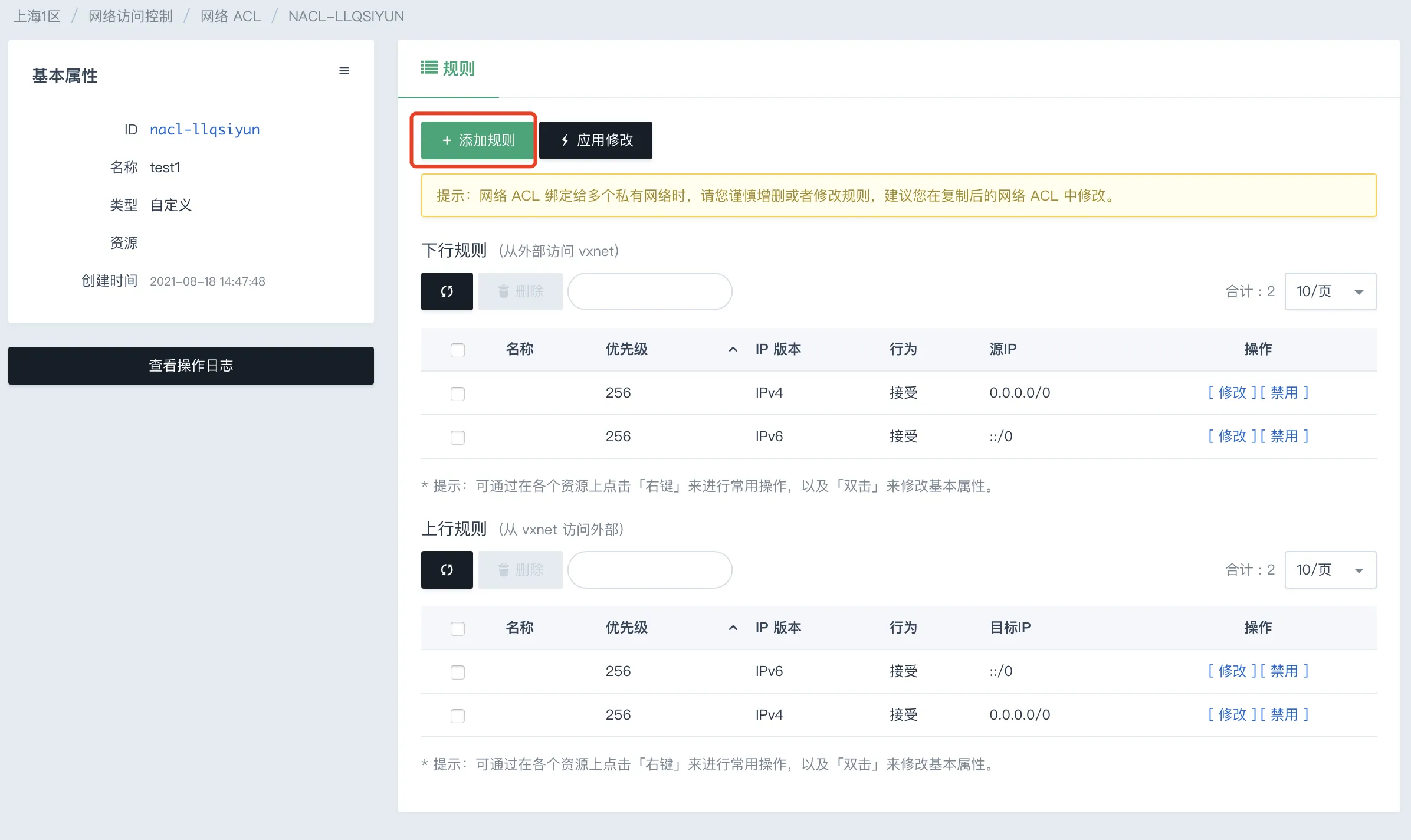Click the 查看操作日志 button
The image size is (1411, 840).
[191, 365]
